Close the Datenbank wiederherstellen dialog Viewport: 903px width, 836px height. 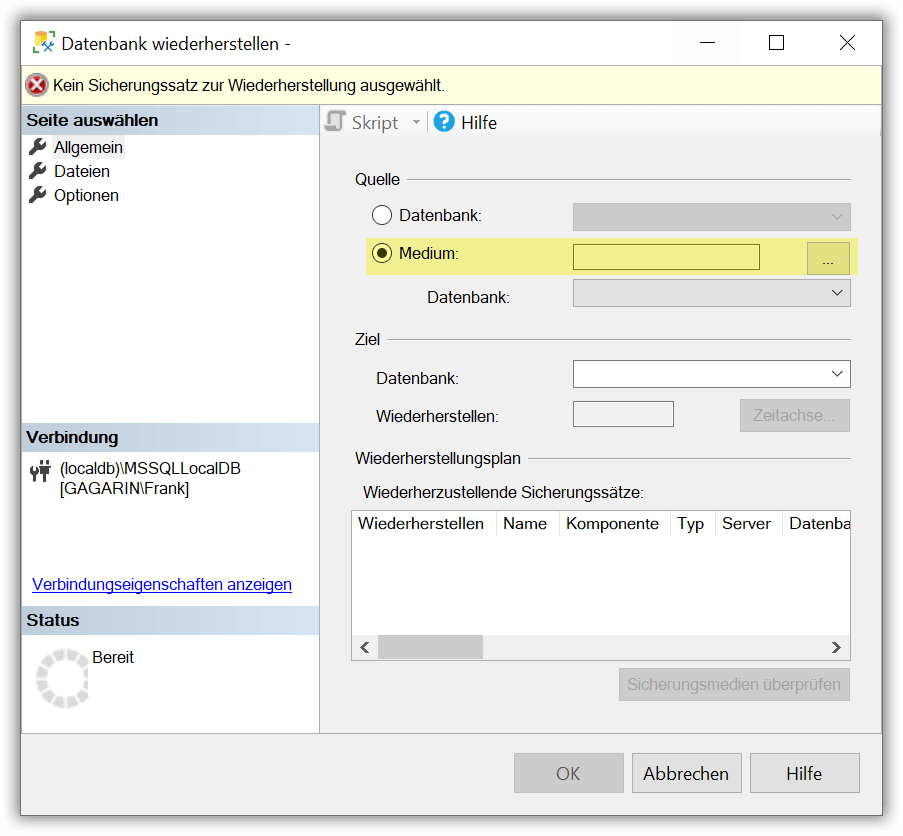pos(847,43)
